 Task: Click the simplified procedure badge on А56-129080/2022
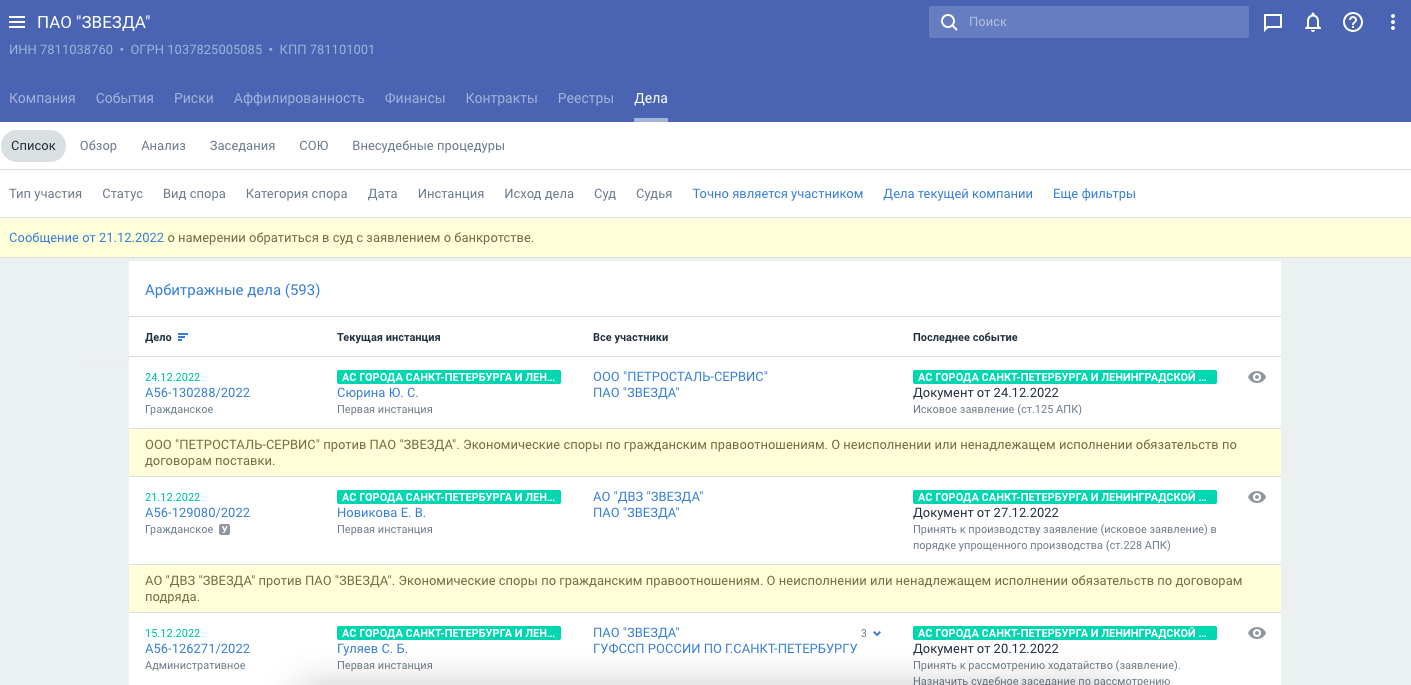click(225, 529)
